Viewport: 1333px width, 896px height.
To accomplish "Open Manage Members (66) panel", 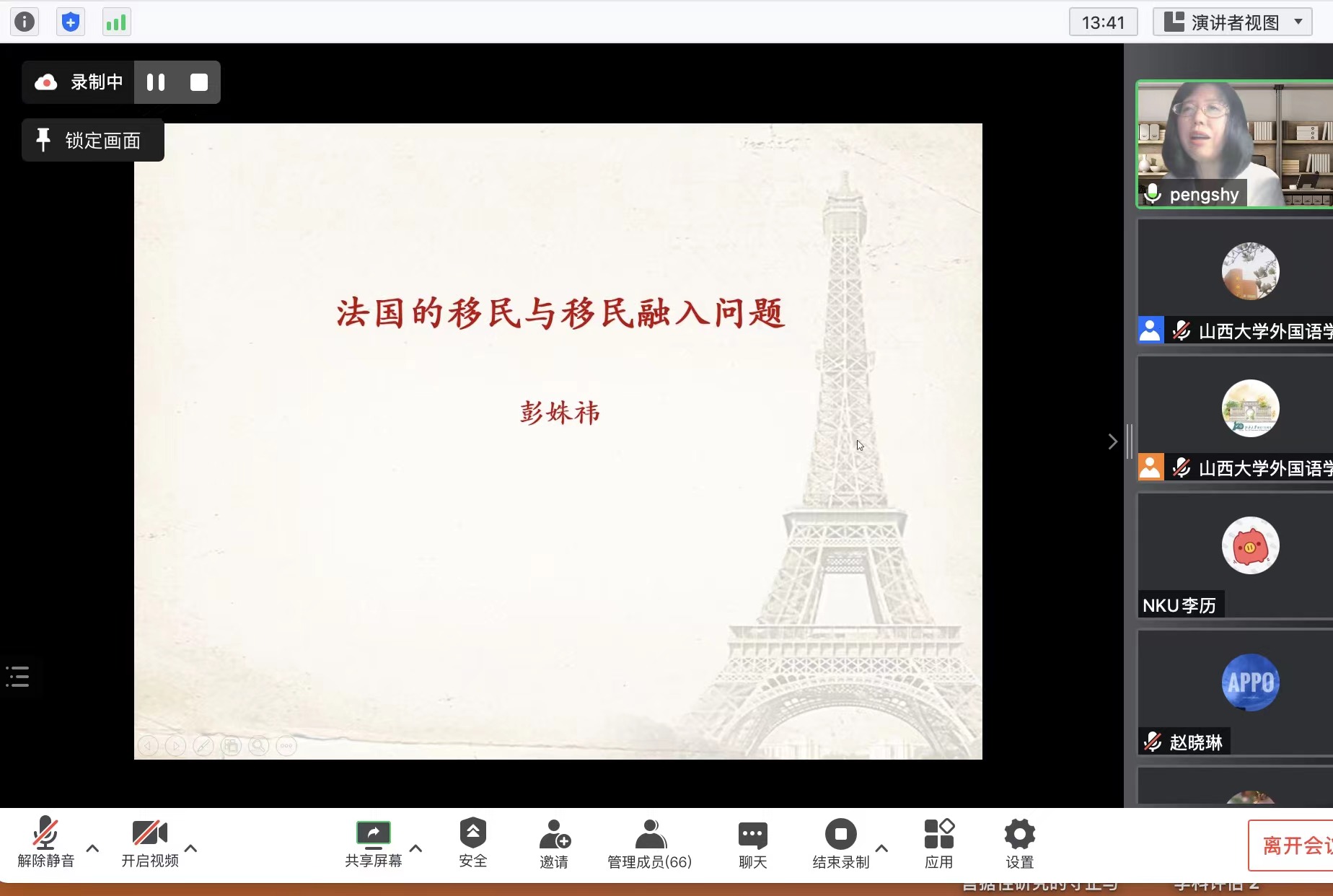I will click(x=649, y=843).
